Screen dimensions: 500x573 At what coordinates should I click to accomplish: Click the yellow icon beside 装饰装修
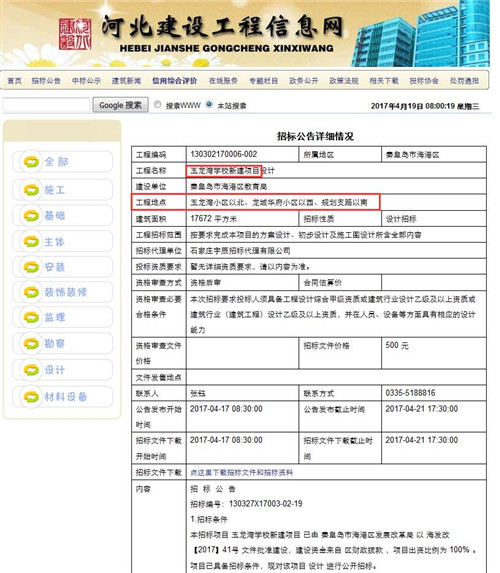click(x=31, y=292)
